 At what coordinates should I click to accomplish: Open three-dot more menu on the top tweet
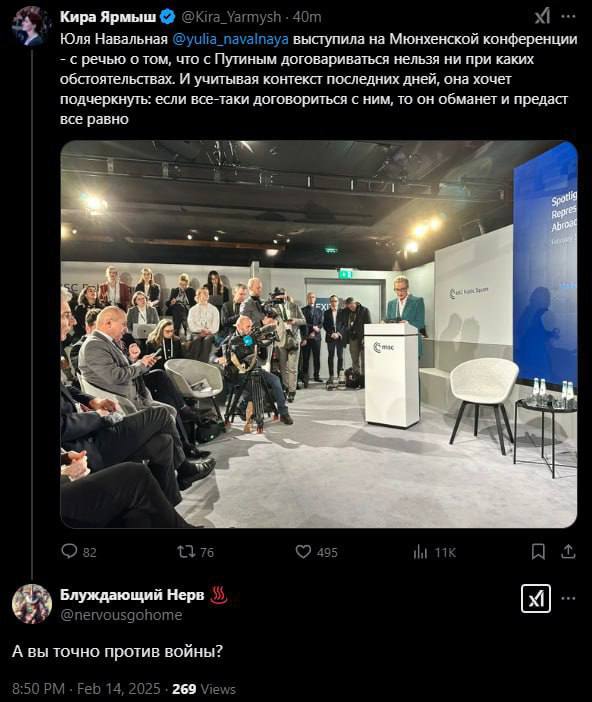(x=568, y=17)
